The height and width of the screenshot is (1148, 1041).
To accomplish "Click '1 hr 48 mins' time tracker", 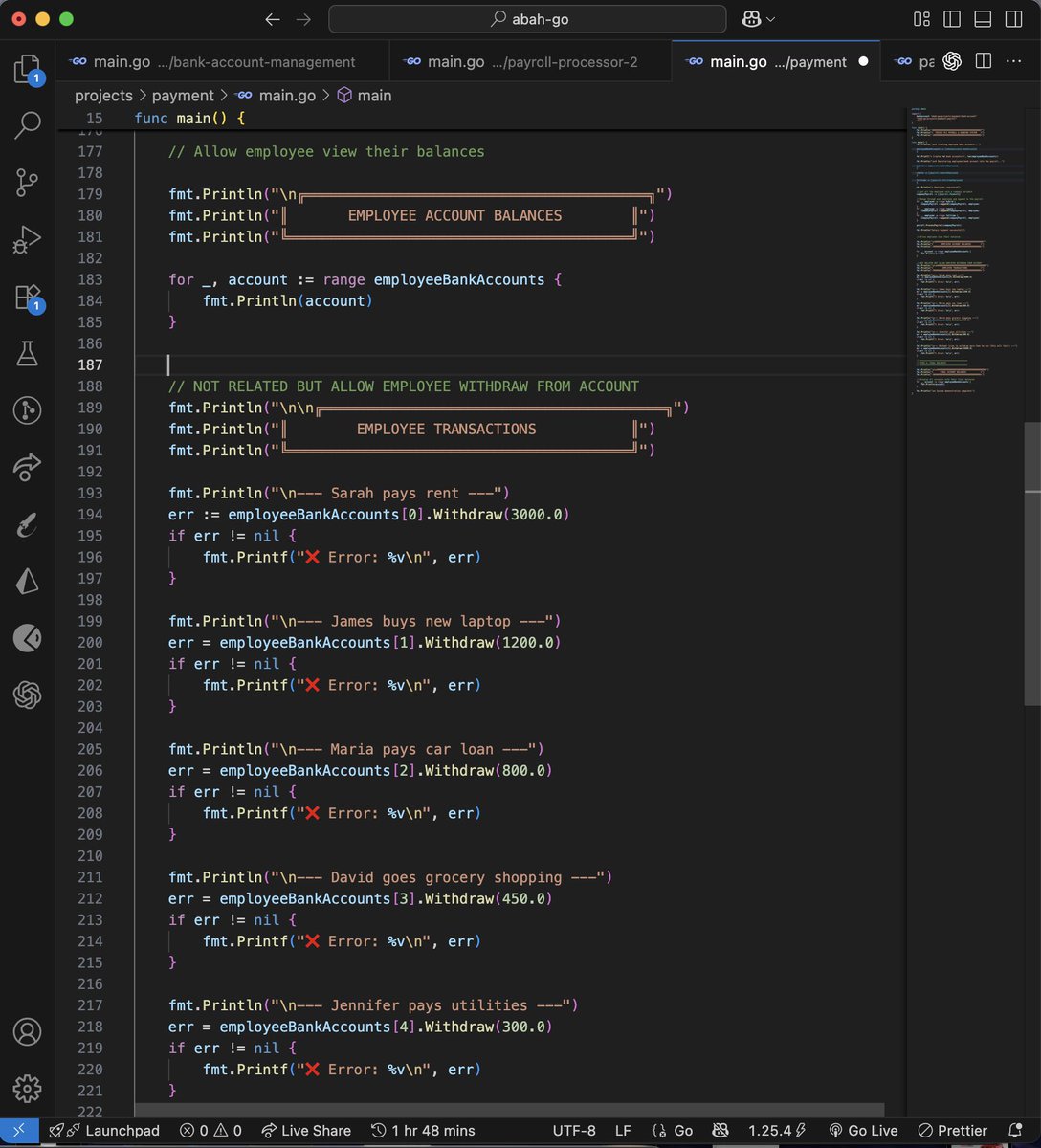I will point(422,1131).
